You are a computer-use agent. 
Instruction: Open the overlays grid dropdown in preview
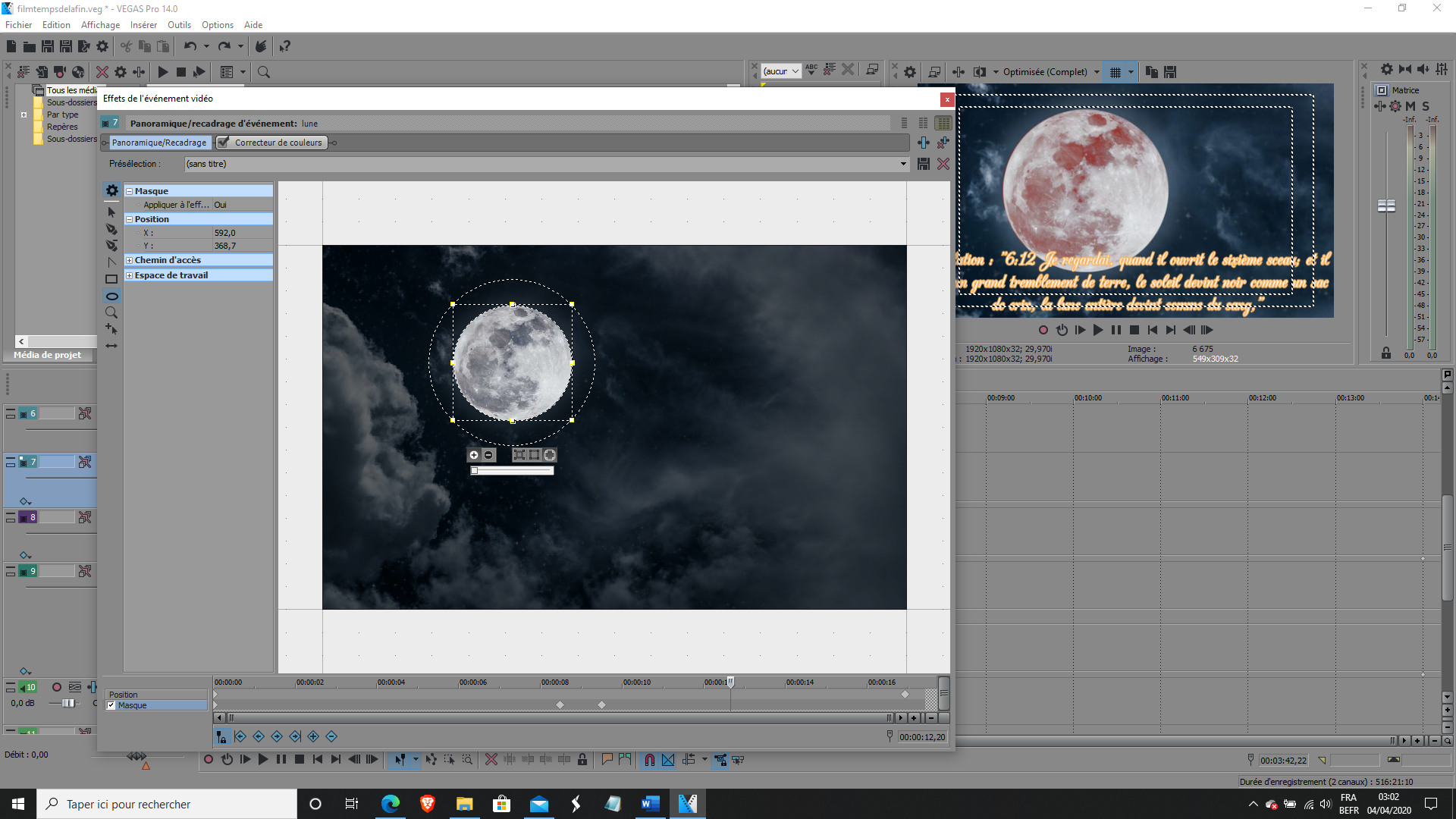1131,72
